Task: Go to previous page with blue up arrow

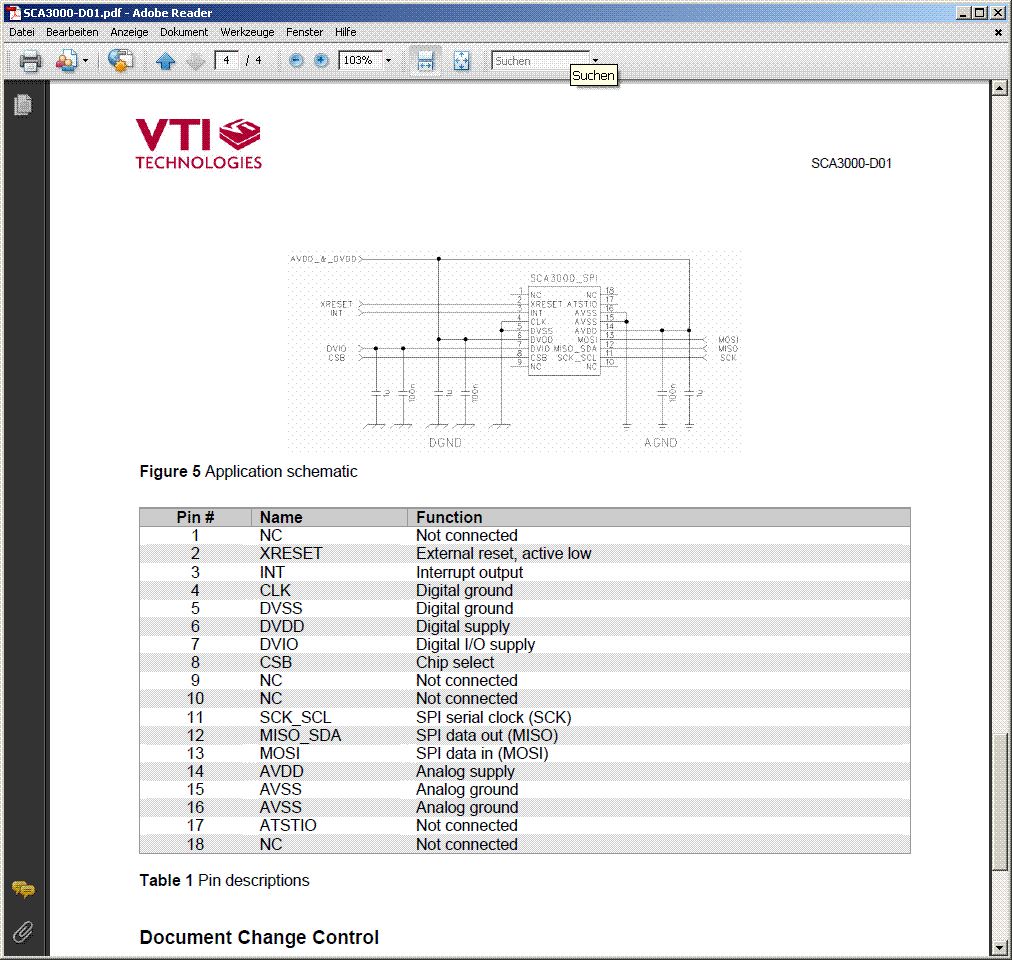Action: pyautogui.click(x=165, y=61)
